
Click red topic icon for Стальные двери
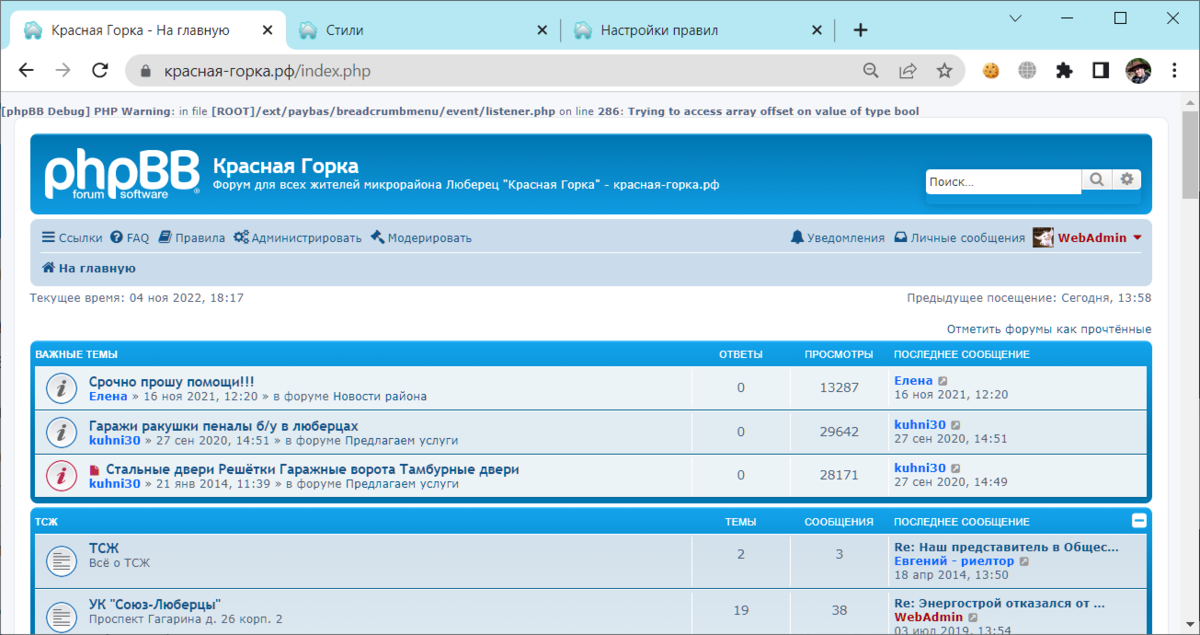pos(62,476)
